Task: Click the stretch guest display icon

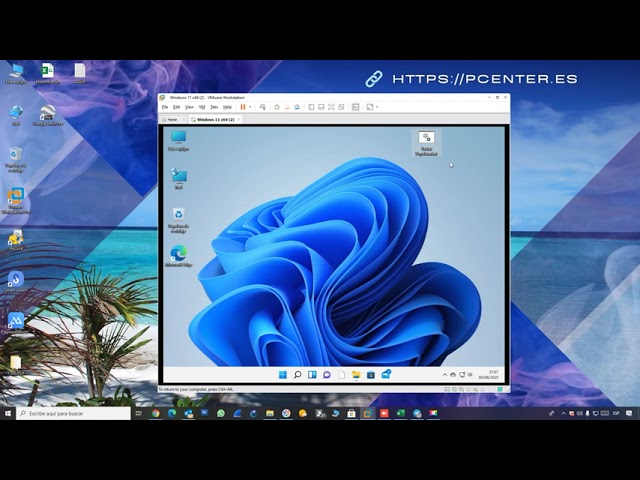Action: click(x=370, y=107)
